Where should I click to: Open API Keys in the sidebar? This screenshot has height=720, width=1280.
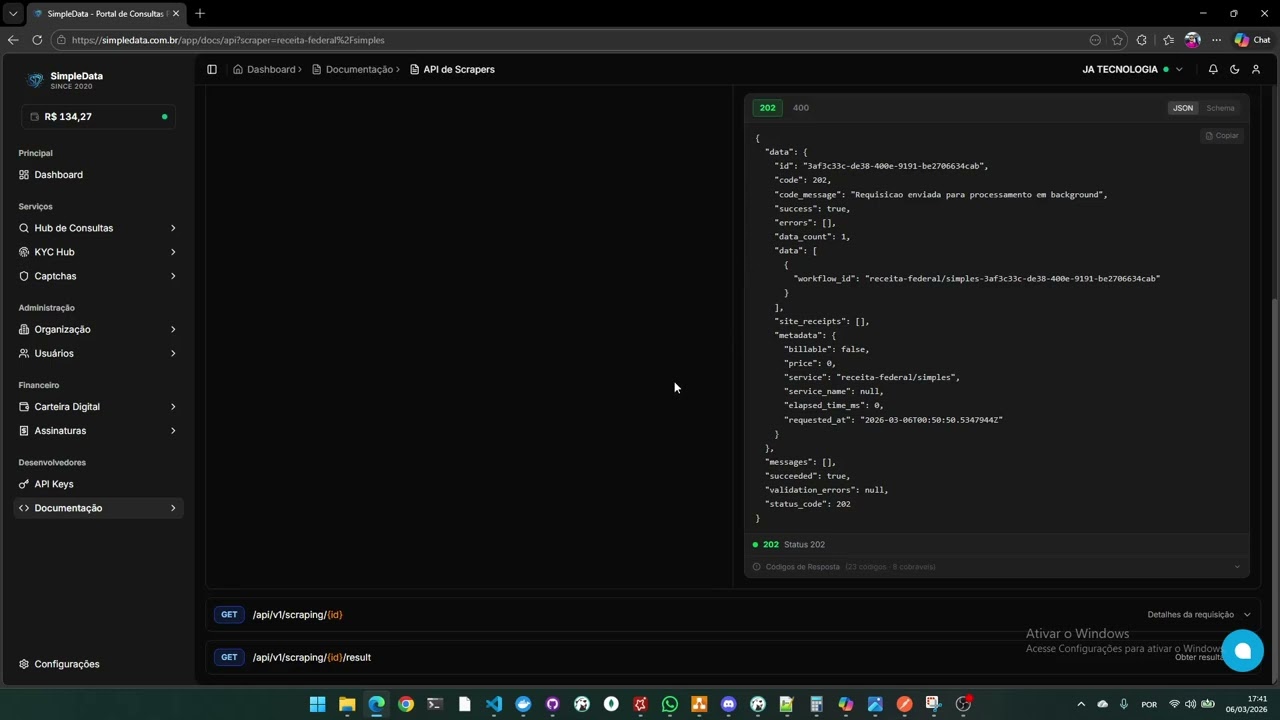(97, 484)
